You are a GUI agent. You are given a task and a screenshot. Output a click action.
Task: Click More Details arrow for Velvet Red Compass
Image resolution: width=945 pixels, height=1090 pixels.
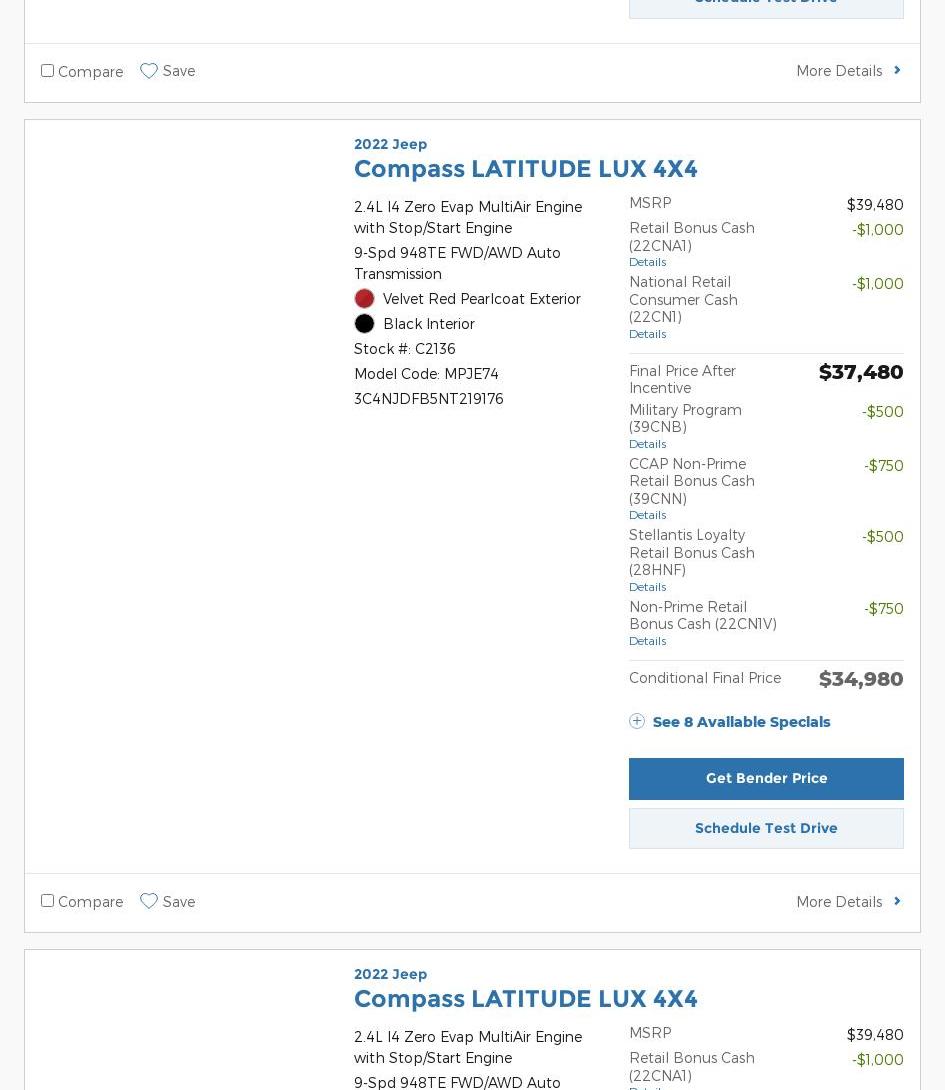coord(897,901)
